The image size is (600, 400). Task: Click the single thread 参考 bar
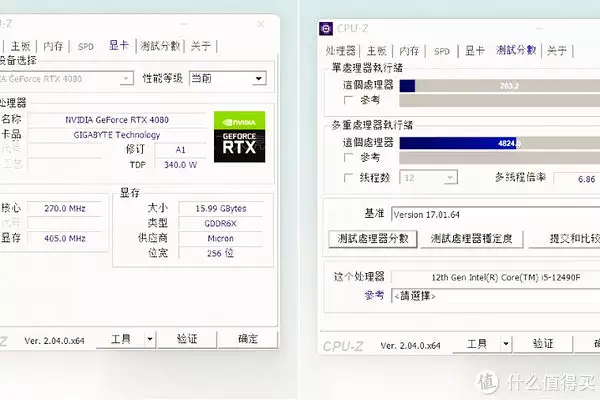500,101
